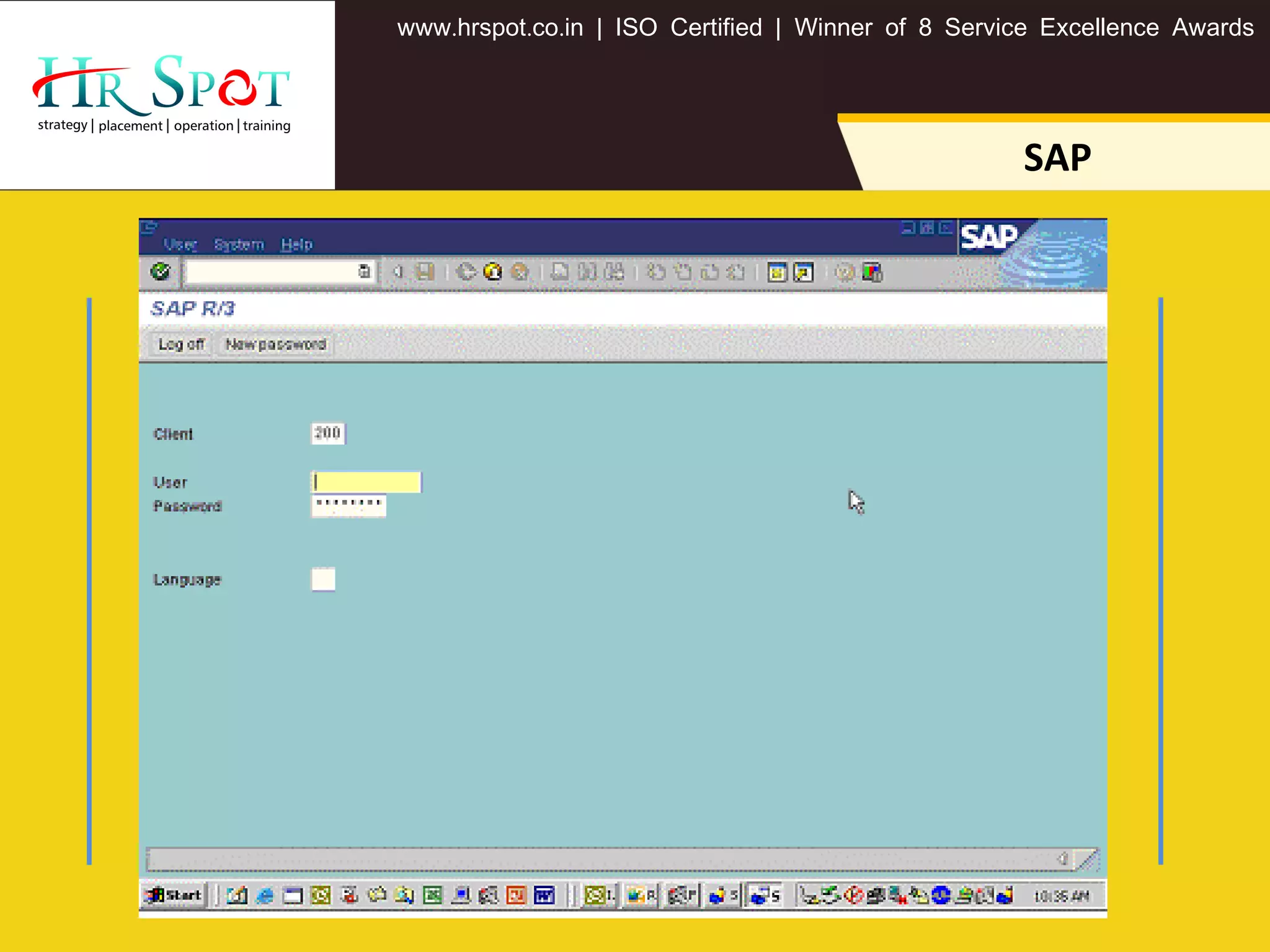The image size is (1270, 952).
Task: Click the Password field
Action: 349,506
